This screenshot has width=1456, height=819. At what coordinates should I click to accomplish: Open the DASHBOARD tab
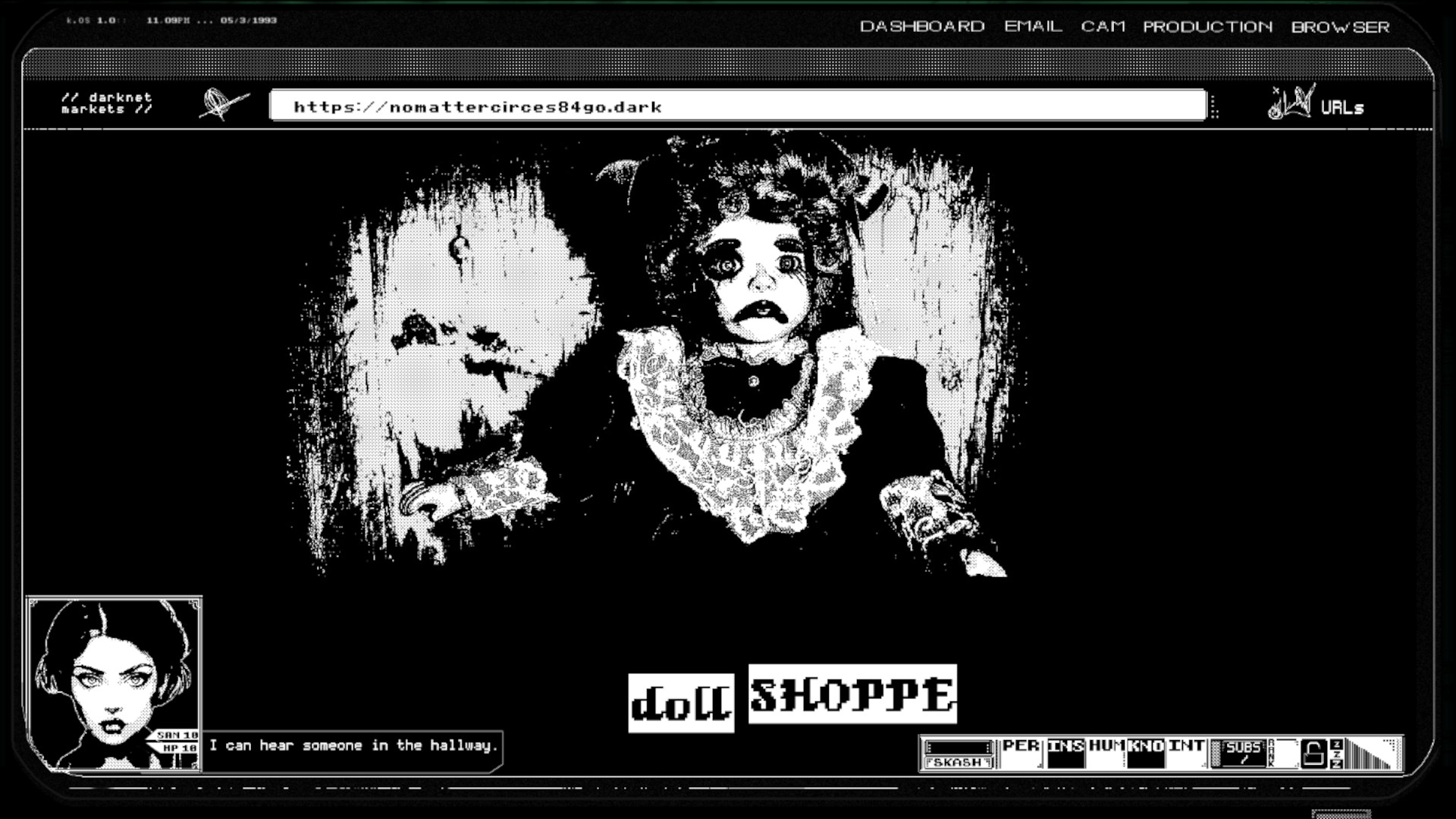921,27
